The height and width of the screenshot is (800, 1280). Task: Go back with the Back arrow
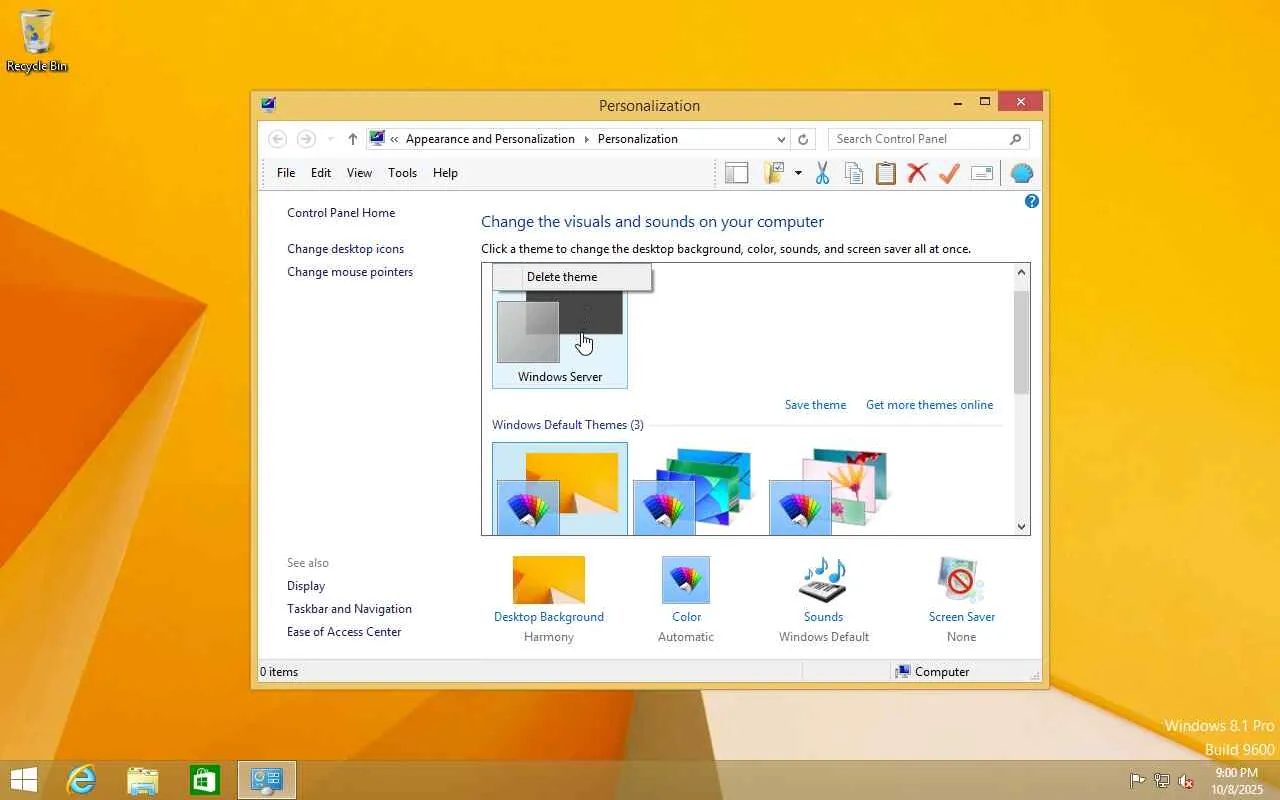(x=278, y=139)
